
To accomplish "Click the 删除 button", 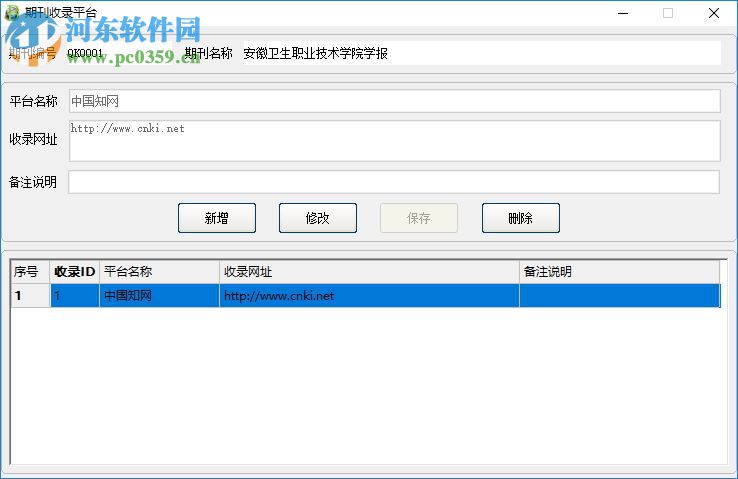I will coord(521,218).
